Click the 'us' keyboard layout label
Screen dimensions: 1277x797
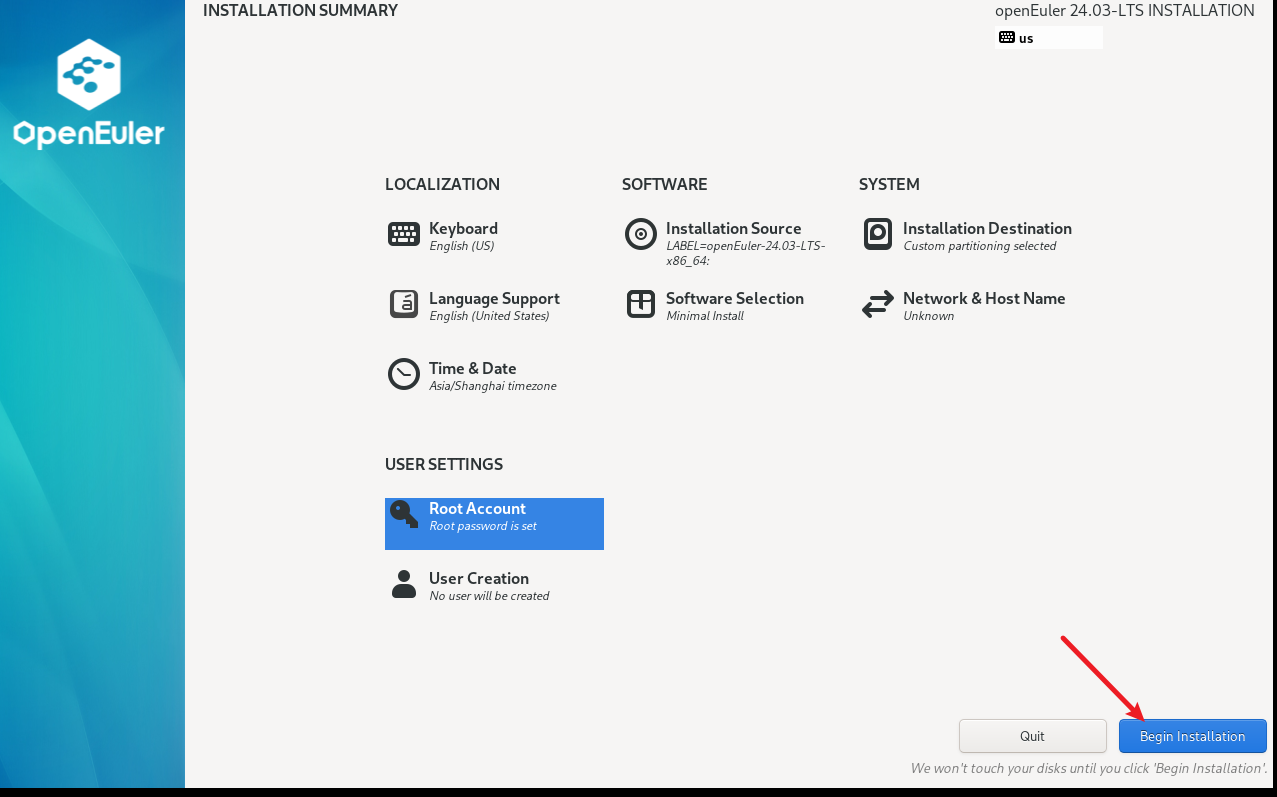(1026, 39)
